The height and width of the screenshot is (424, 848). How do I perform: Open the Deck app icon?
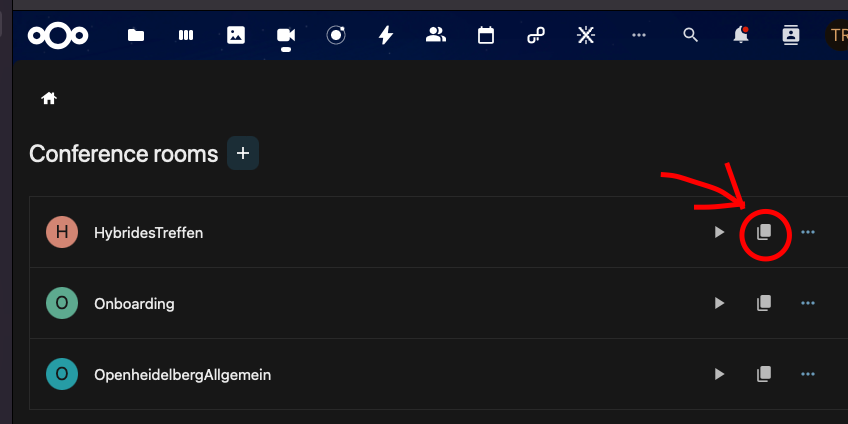click(x=186, y=36)
